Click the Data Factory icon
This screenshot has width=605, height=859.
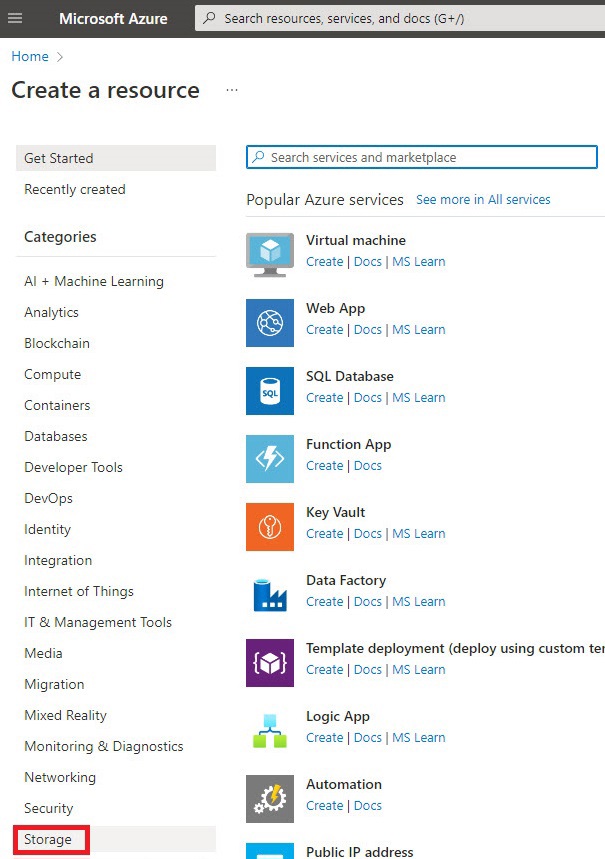click(270, 595)
